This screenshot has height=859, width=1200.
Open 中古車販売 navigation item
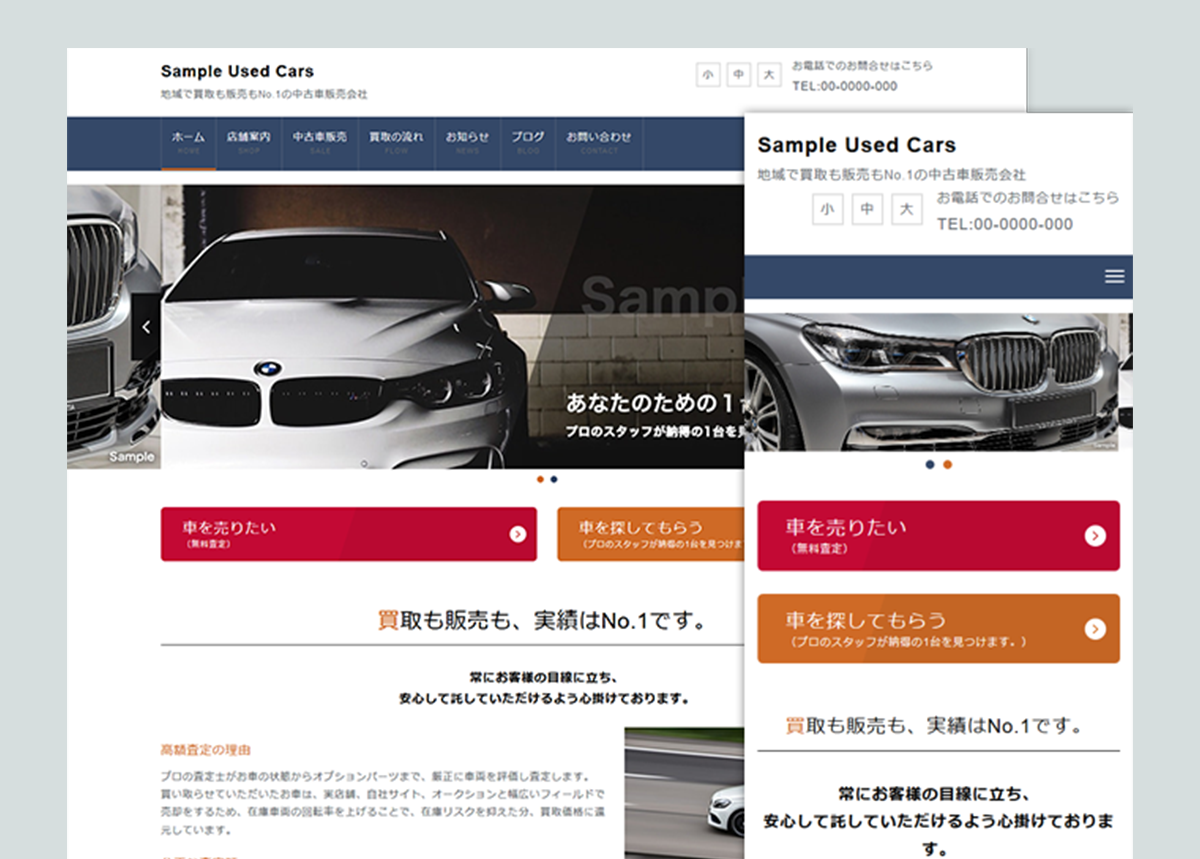[x=320, y=143]
